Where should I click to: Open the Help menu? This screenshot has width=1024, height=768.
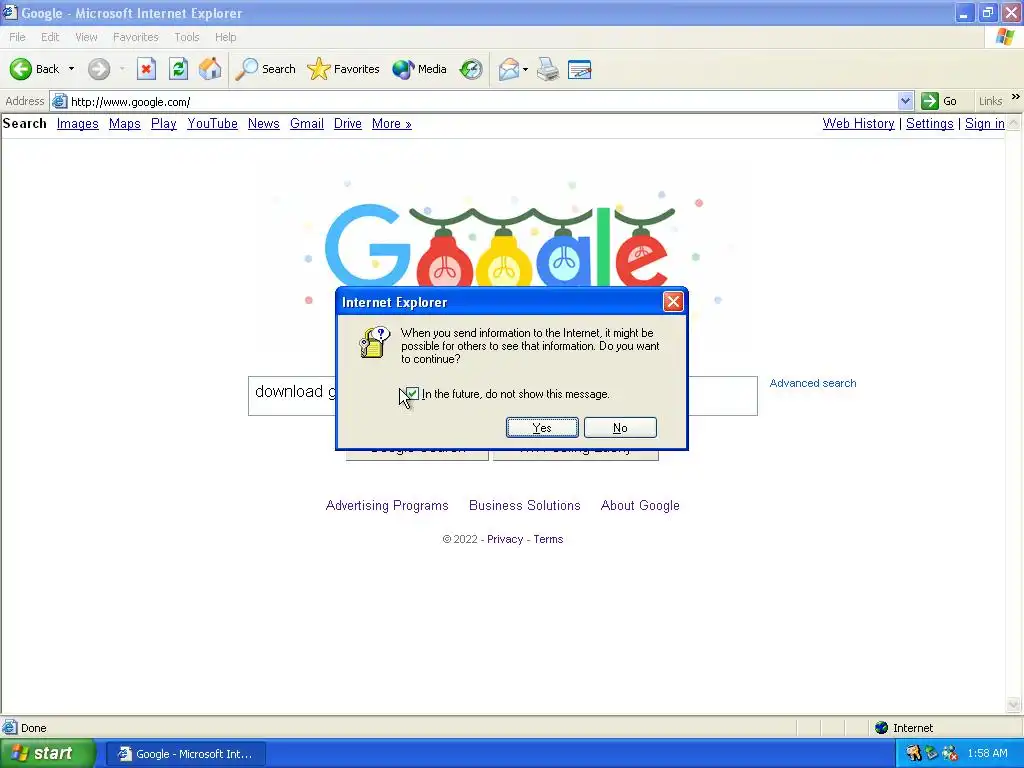click(x=226, y=37)
